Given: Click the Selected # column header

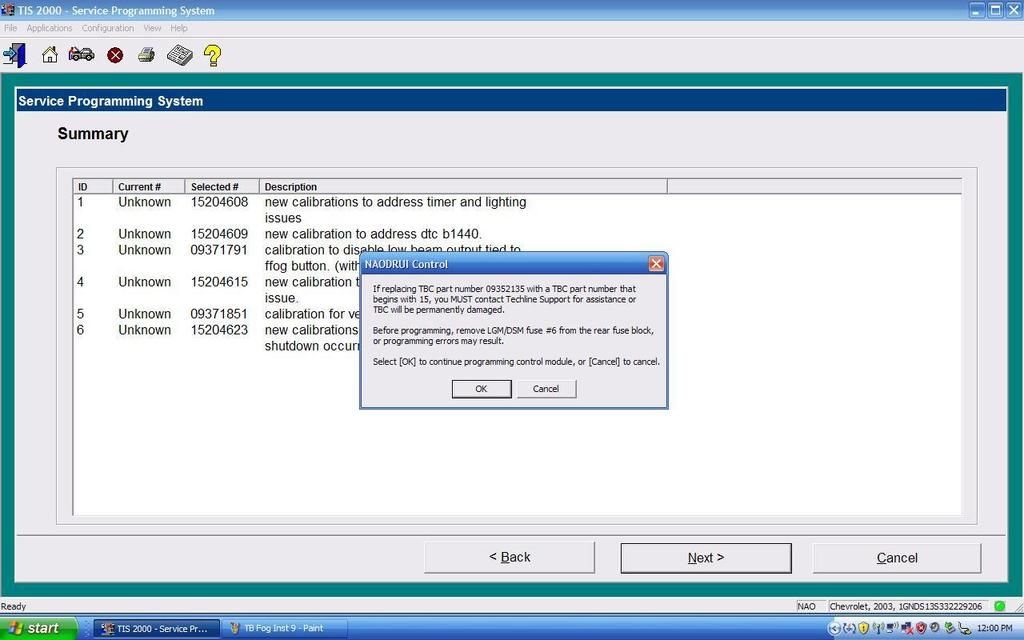Looking at the screenshot, I should (222, 187).
